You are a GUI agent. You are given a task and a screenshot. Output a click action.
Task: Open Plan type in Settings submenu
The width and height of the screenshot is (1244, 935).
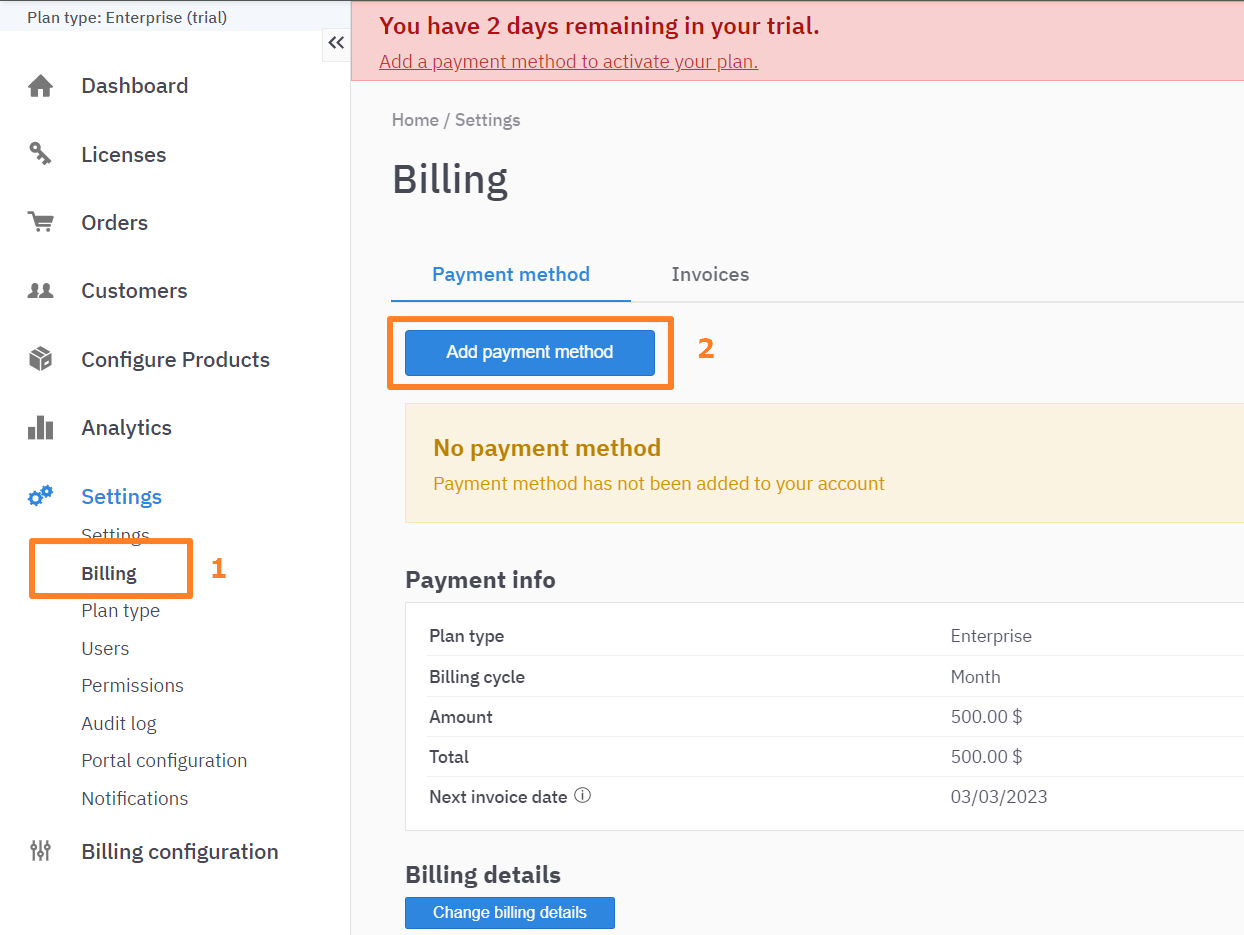tap(120, 611)
